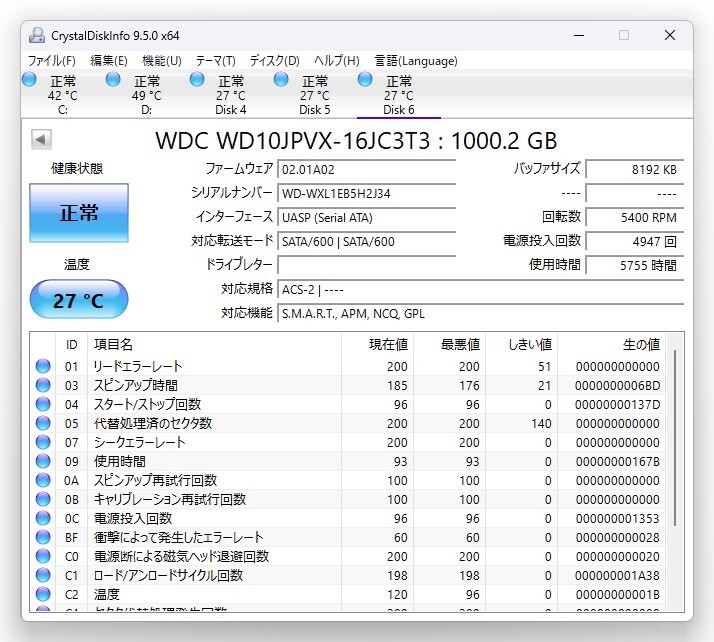
Task: Switch to Disk 4 status icon
Action: click(197, 80)
